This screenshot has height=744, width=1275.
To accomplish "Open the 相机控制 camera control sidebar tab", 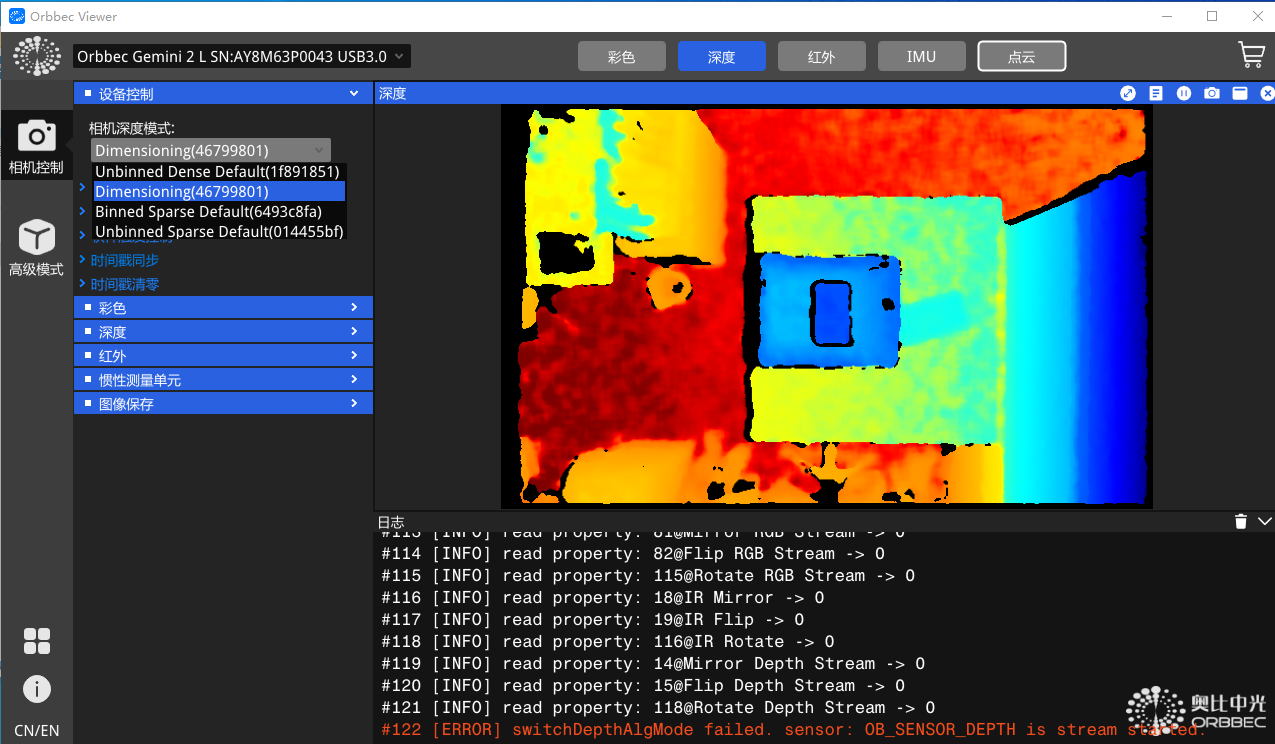I will point(36,147).
